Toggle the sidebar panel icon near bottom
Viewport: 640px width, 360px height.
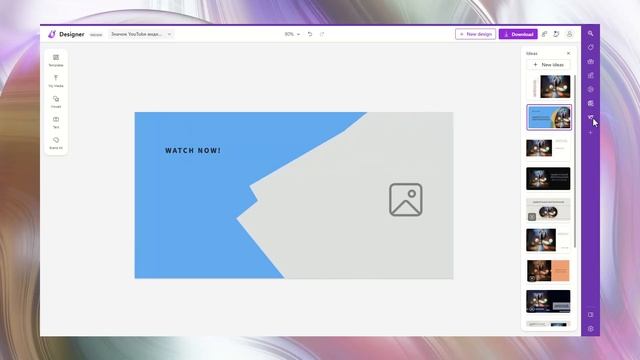pyautogui.click(x=591, y=315)
